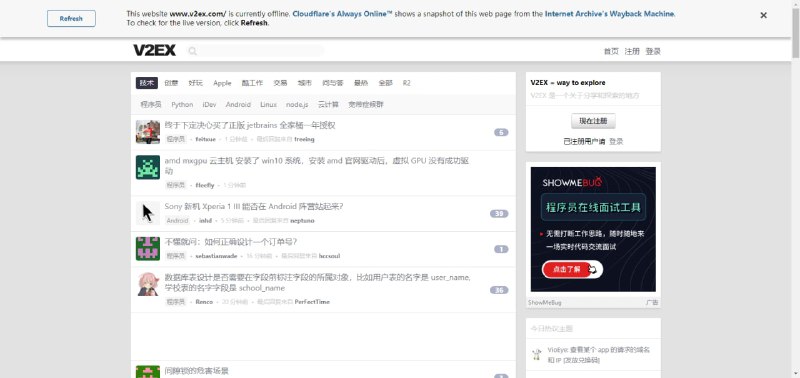This screenshot has height=378, width=800.
Task: Open last replier neptuno's profile
Action: (302, 221)
